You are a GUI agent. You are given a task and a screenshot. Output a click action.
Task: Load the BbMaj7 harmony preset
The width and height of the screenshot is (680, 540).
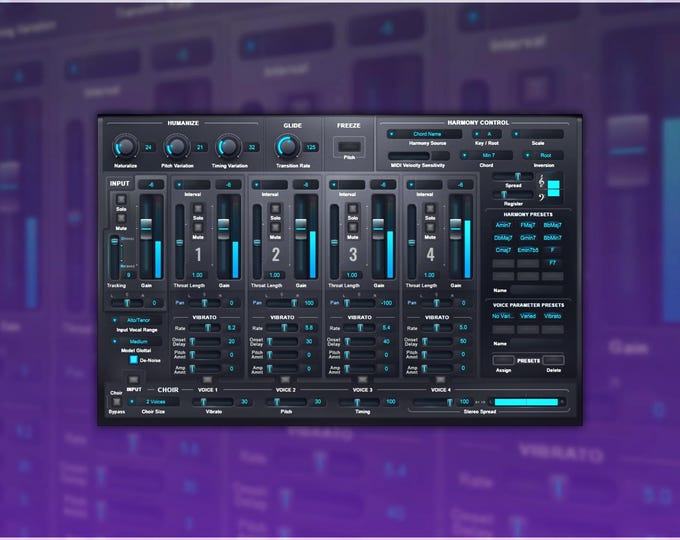click(552, 225)
